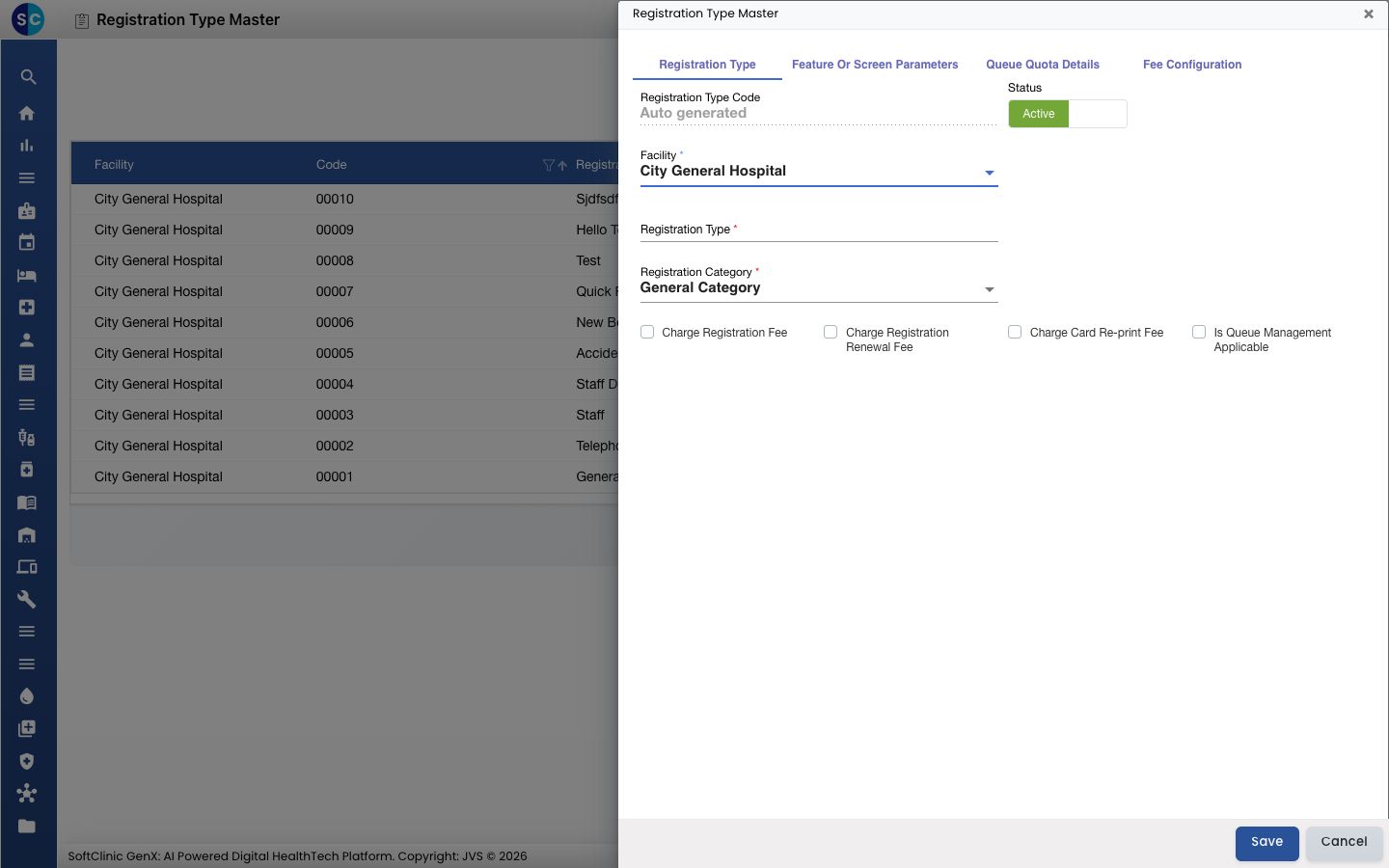This screenshot has height=868, width=1389.
Task: Click the ID badge icon in sidebar
Action: point(27,210)
